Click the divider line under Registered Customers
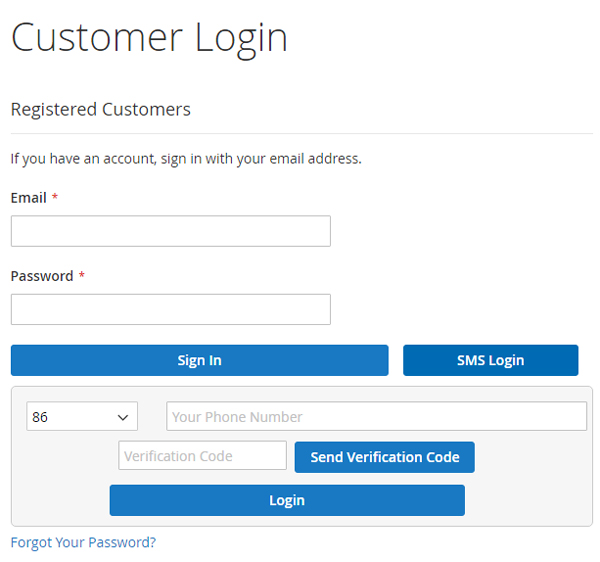This screenshot has height=562, width=600. click(300, 133)
